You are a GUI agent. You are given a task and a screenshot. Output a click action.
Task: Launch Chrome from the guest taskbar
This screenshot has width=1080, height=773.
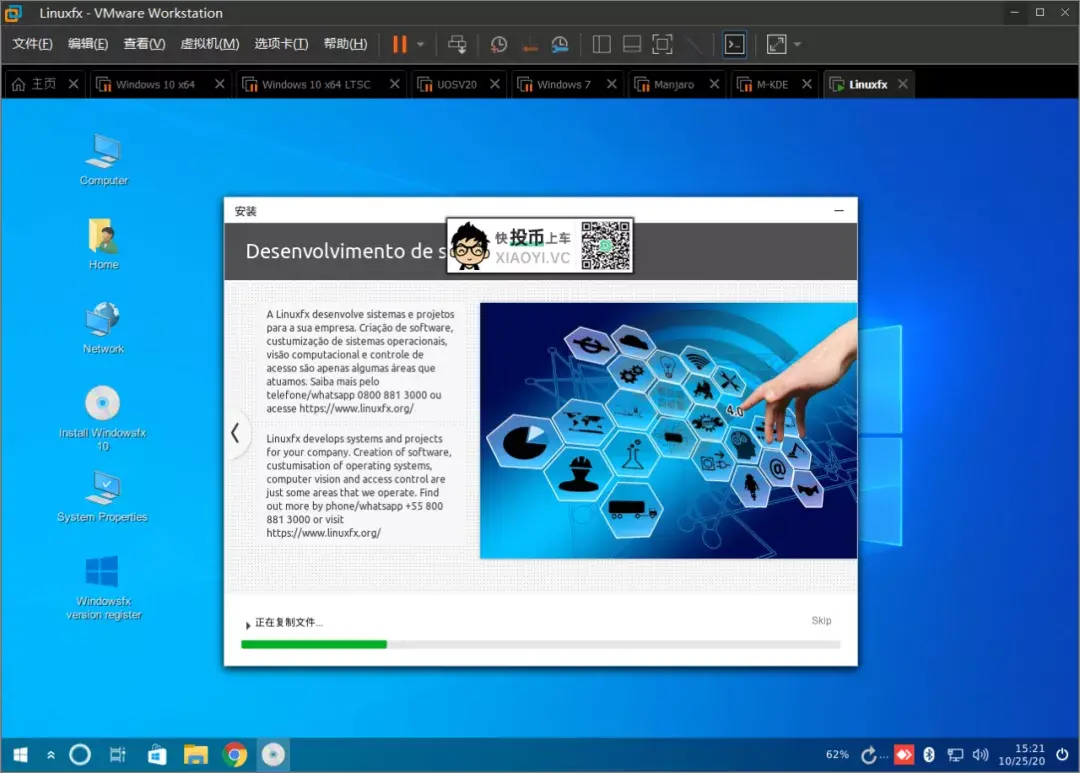tap(235, 755)
